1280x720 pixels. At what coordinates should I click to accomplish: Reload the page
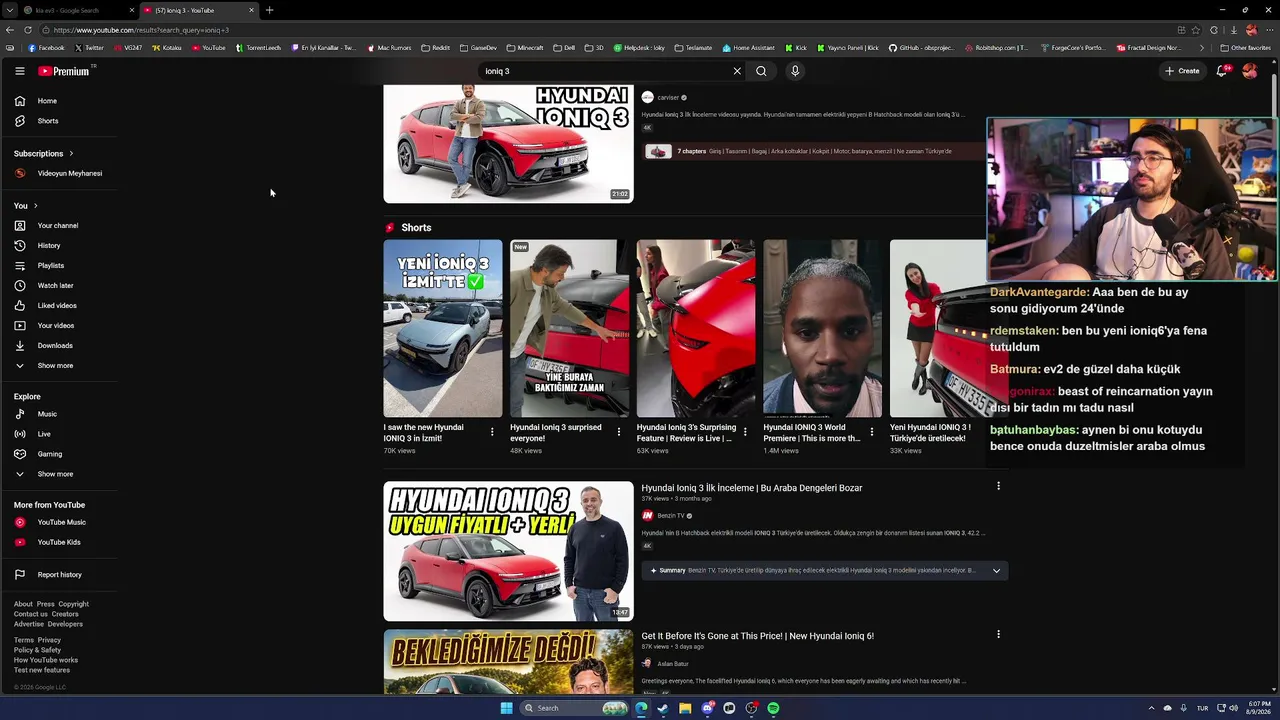[27, 30]
